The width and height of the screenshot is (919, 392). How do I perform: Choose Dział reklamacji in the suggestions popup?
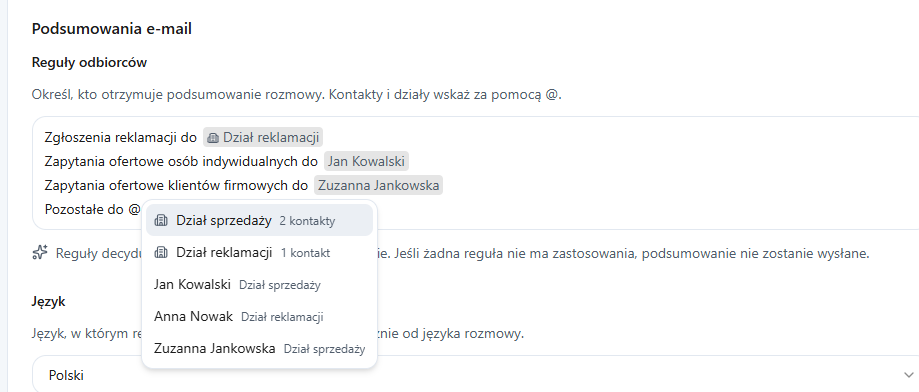259,253
